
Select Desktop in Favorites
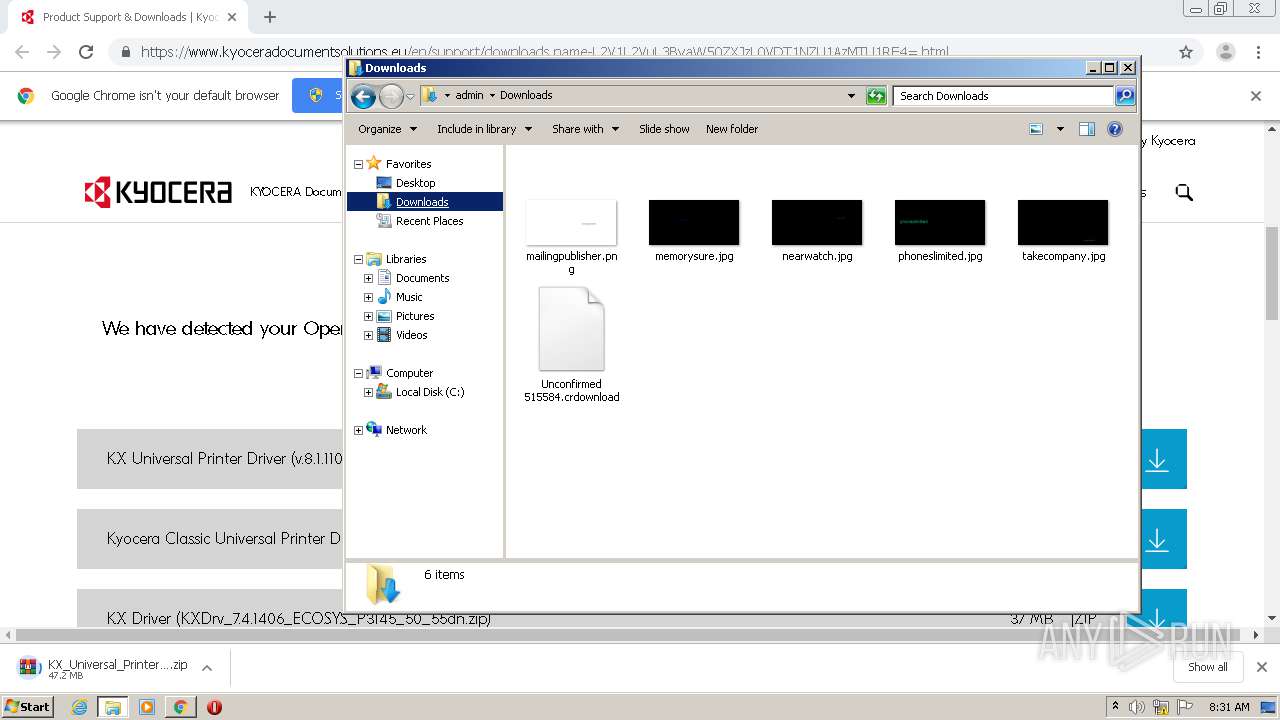[x=415, y=183]
